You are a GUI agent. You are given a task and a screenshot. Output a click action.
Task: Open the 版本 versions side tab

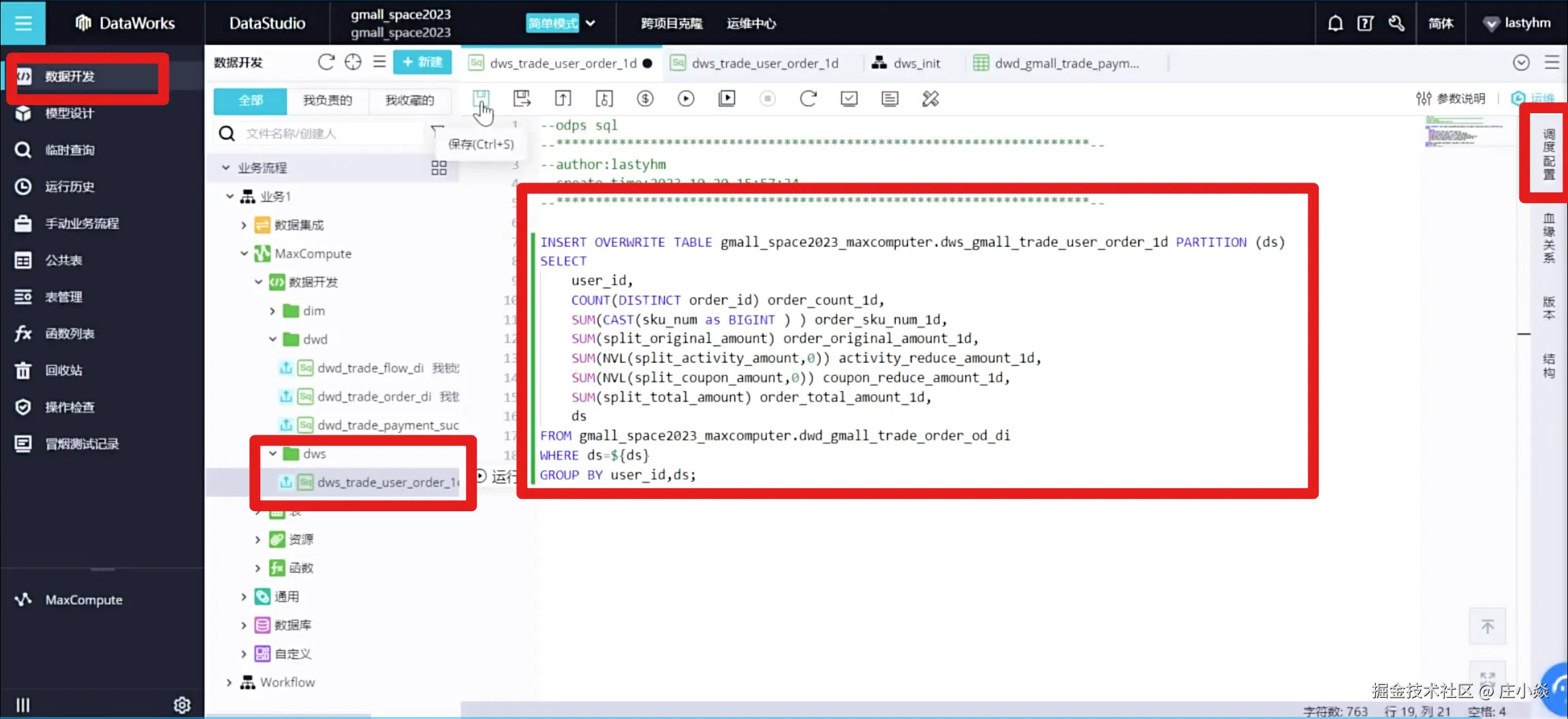click(1549, 307)
